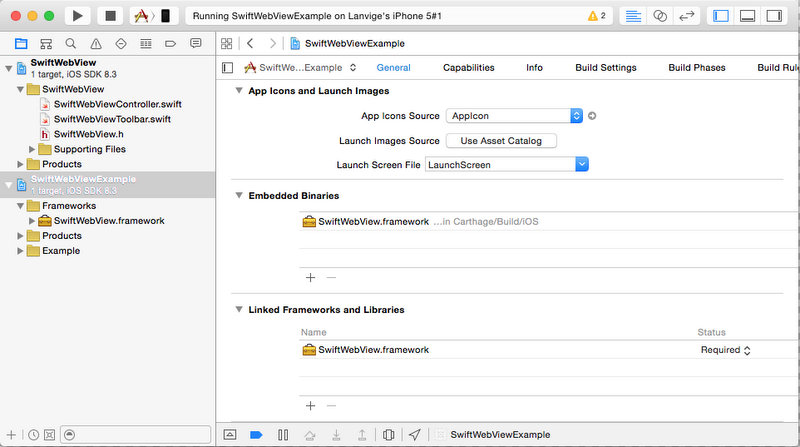Click Use Asset Catalog button
The image size is (800, 447).
pyautogui.click(x=501, y=141)
